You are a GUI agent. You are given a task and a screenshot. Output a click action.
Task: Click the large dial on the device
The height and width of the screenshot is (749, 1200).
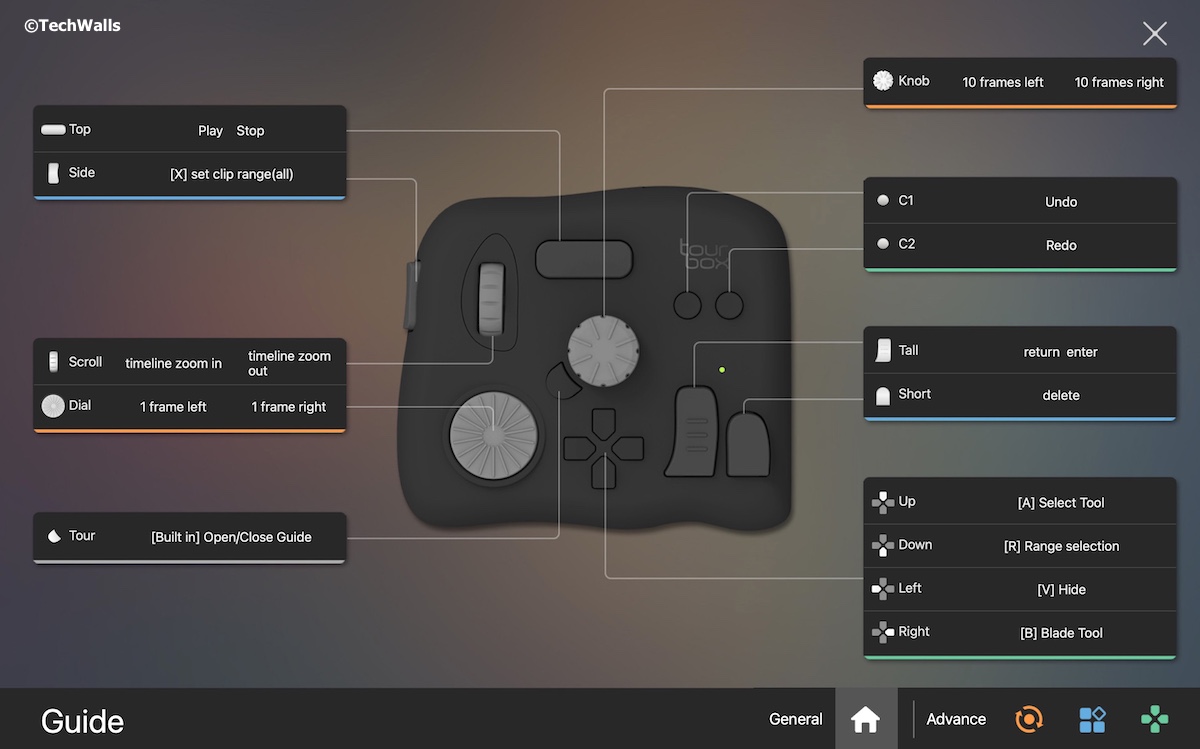pyautogui.click(x=492, y=437)
